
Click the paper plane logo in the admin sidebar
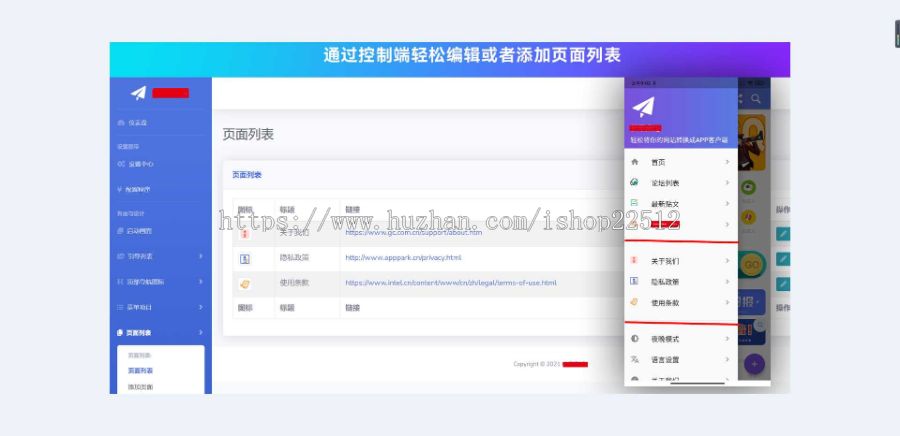138,93
